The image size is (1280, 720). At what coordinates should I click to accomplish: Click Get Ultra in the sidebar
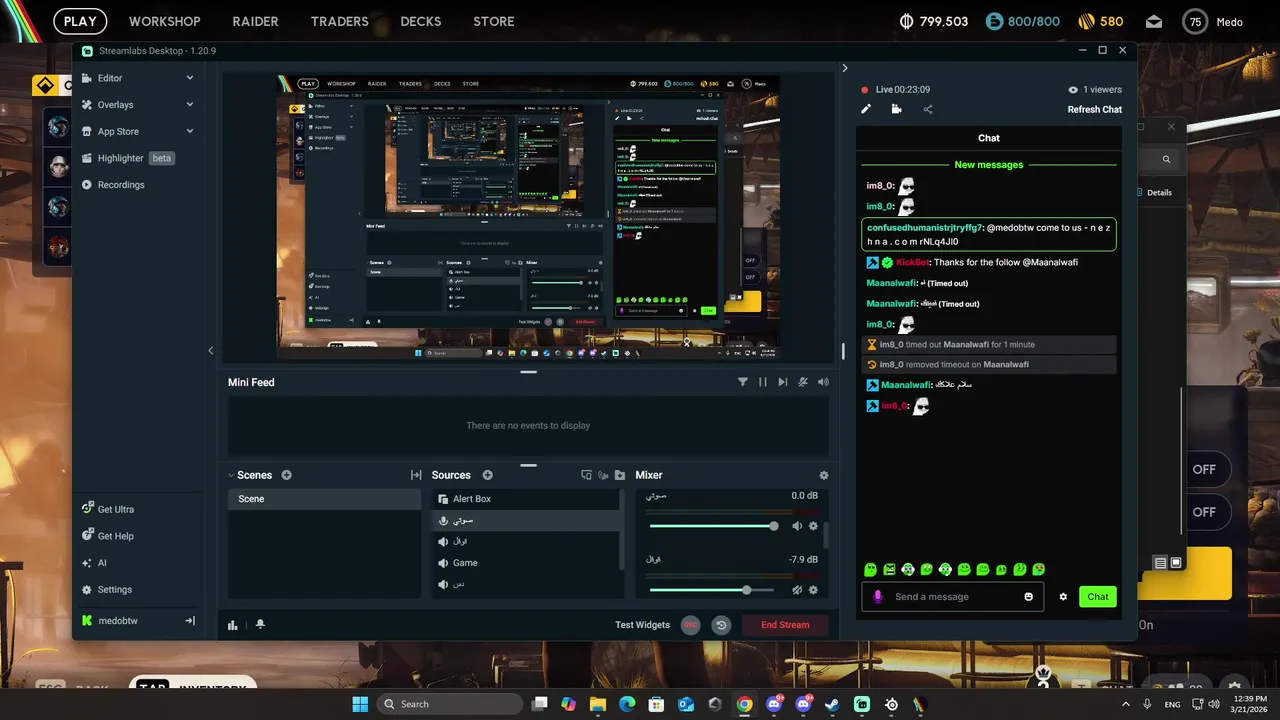point(115,509)
